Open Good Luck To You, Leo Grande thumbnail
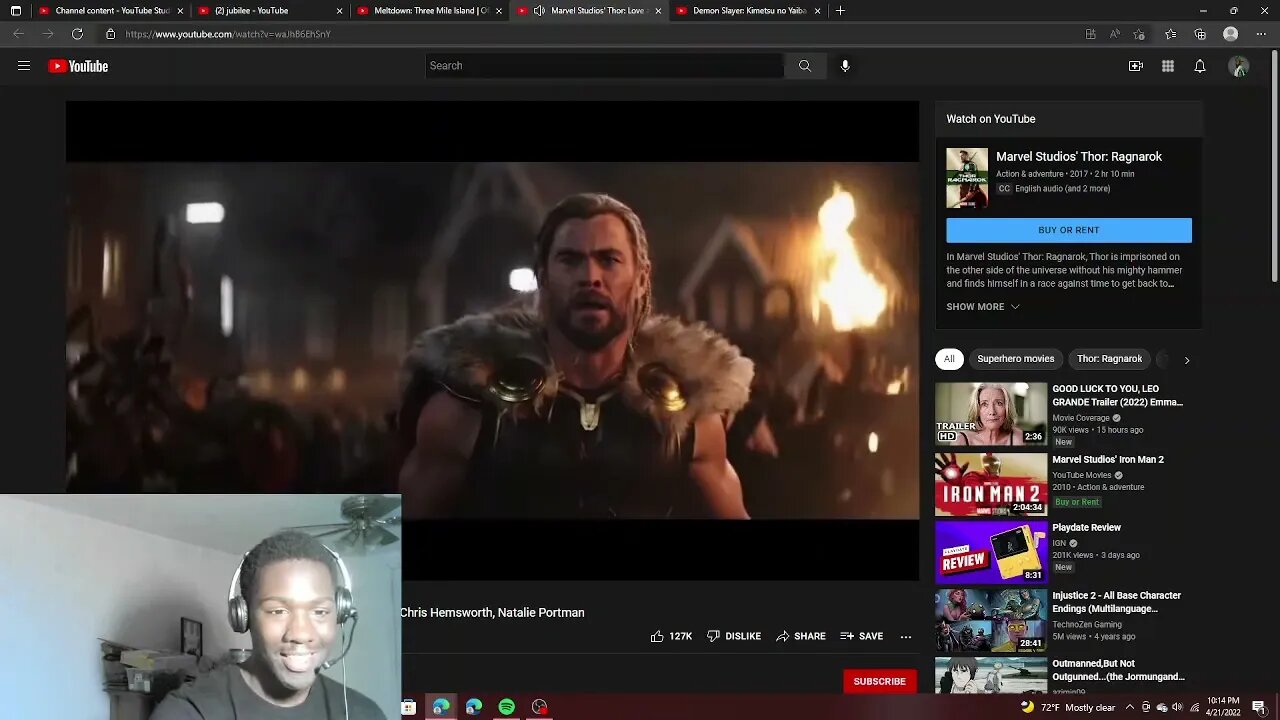Screen dimensions: 1280x720 pyautogui.click(x=991, y=414)
